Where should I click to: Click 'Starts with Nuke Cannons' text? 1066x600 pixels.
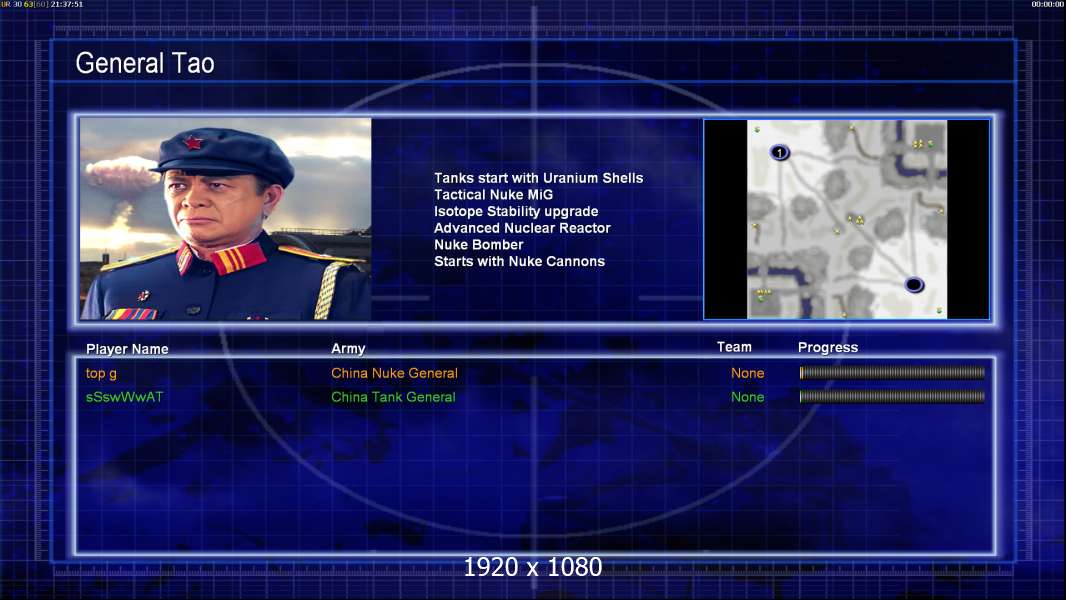tap(519, 262)
